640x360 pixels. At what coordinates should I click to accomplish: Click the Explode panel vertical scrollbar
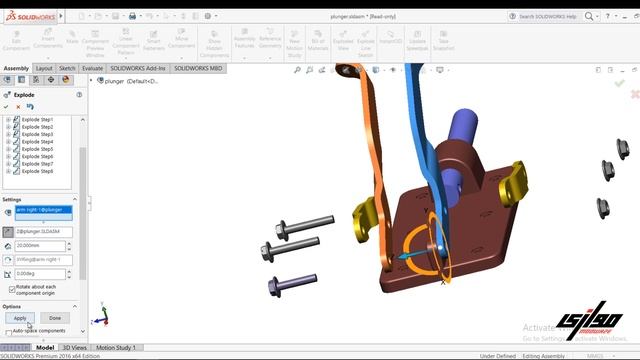pos(83,212)
